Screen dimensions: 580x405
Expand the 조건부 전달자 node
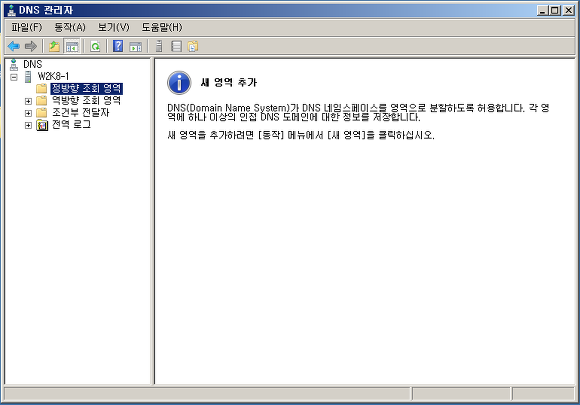[28, 113]
